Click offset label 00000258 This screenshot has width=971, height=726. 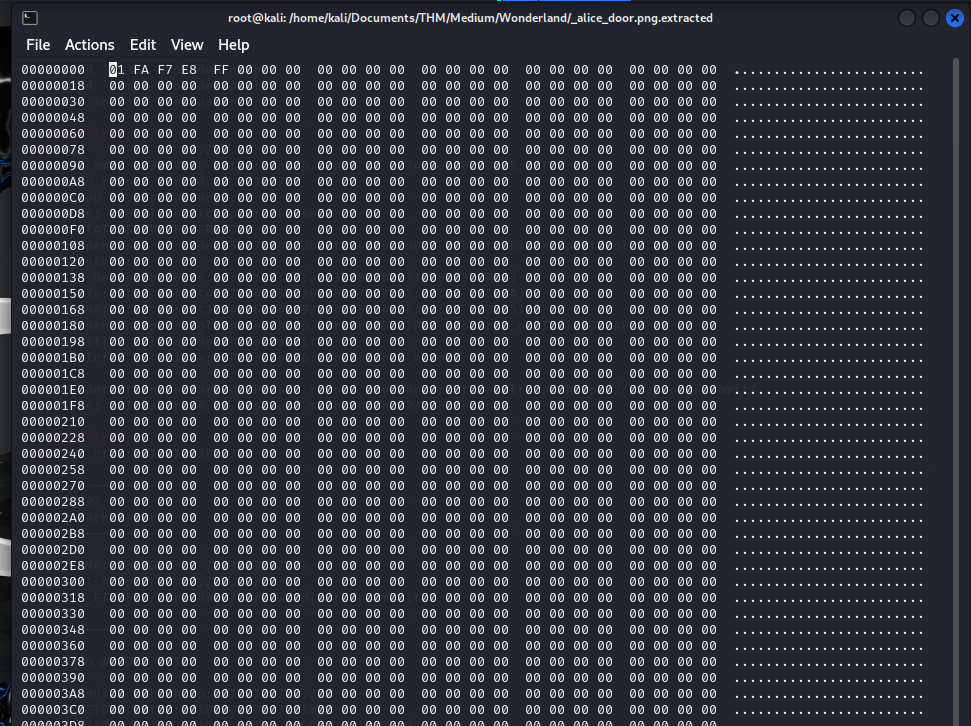click(x=53, y=470)
